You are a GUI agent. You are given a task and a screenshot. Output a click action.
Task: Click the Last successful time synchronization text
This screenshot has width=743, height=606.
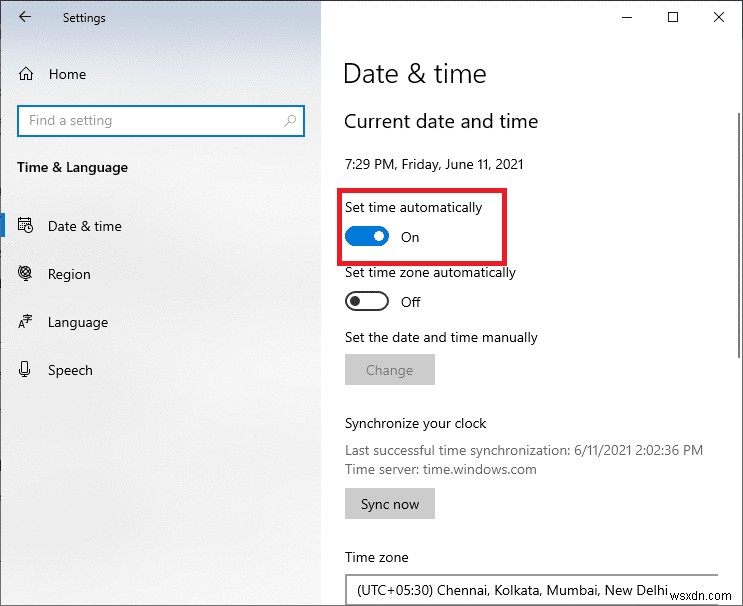(524, 450)
